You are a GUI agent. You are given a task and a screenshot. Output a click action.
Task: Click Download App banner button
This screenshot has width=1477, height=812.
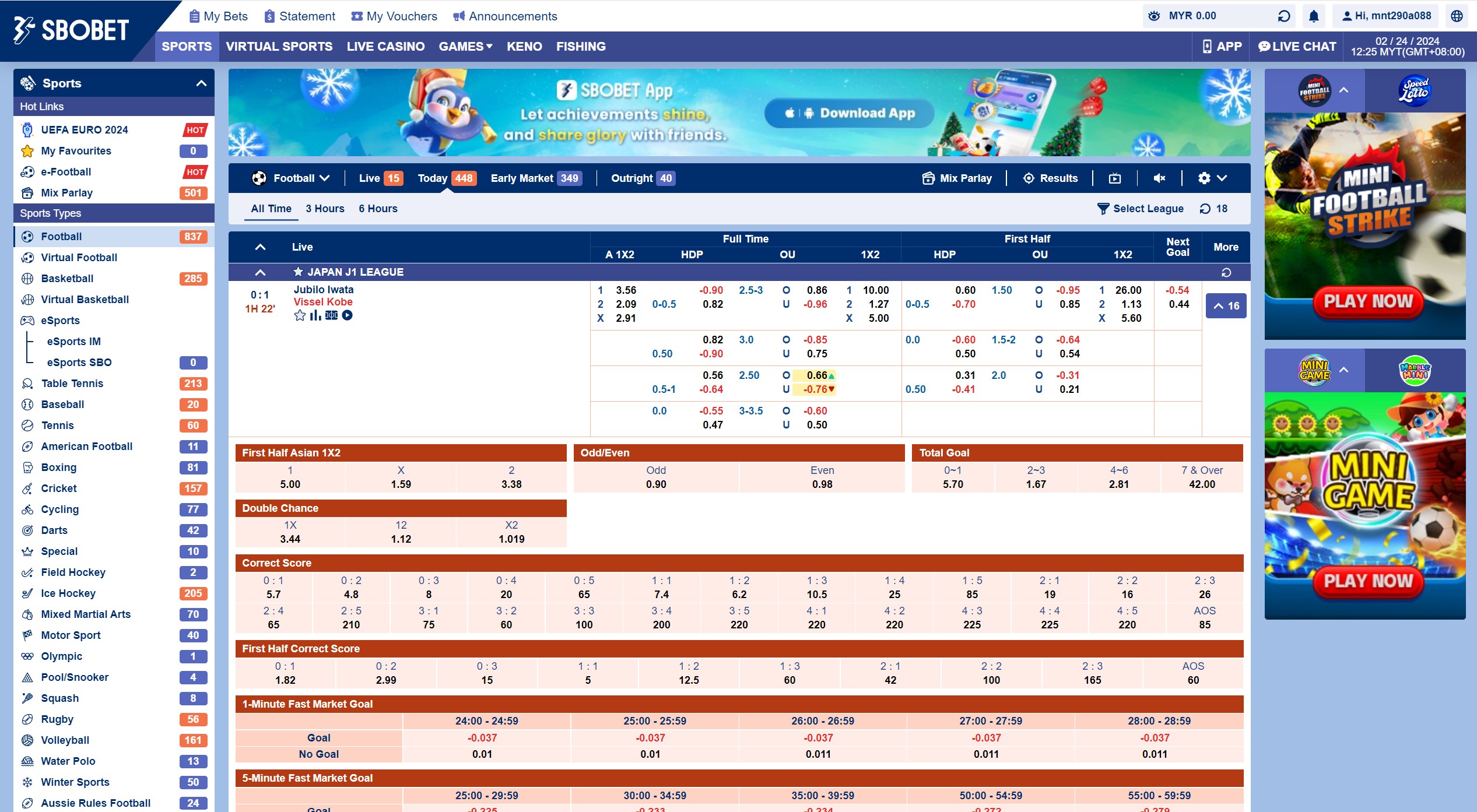pyautogui.click(x=850, y=113)
